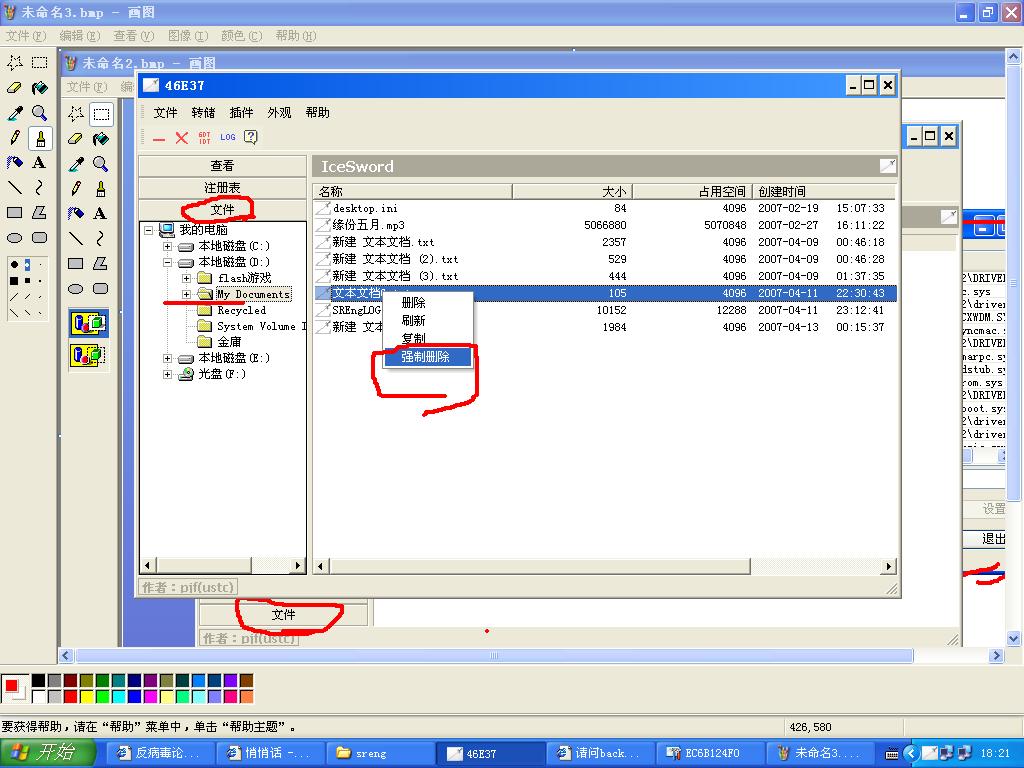The image size is (1024, 768).
Task: Select the Fill With Color tool in 未命名3.bmp toolbox
Action: [x=40, y=88]
